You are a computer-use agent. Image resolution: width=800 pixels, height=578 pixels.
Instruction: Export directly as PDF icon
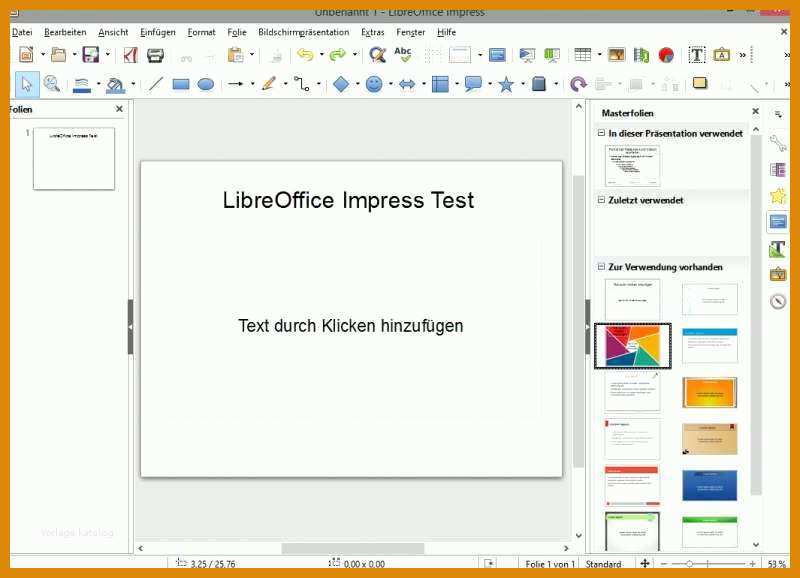point(131,55)
